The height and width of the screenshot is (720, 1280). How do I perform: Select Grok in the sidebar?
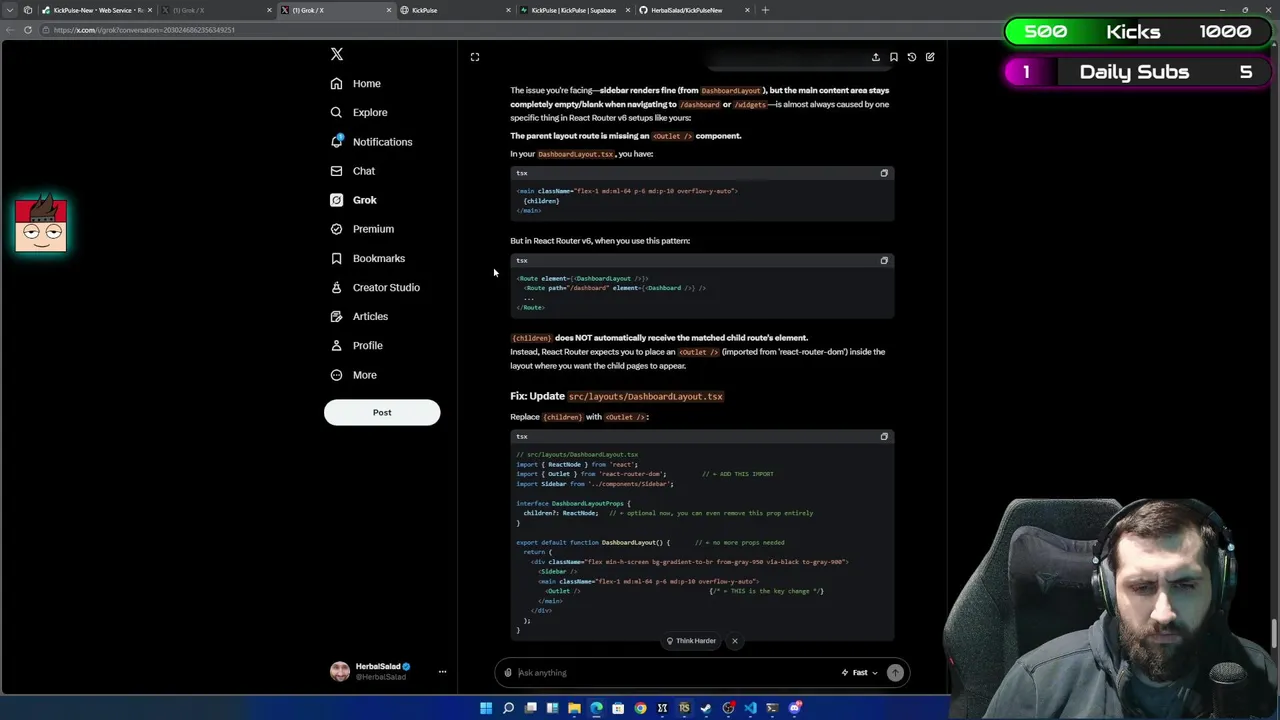coord(354,200)
